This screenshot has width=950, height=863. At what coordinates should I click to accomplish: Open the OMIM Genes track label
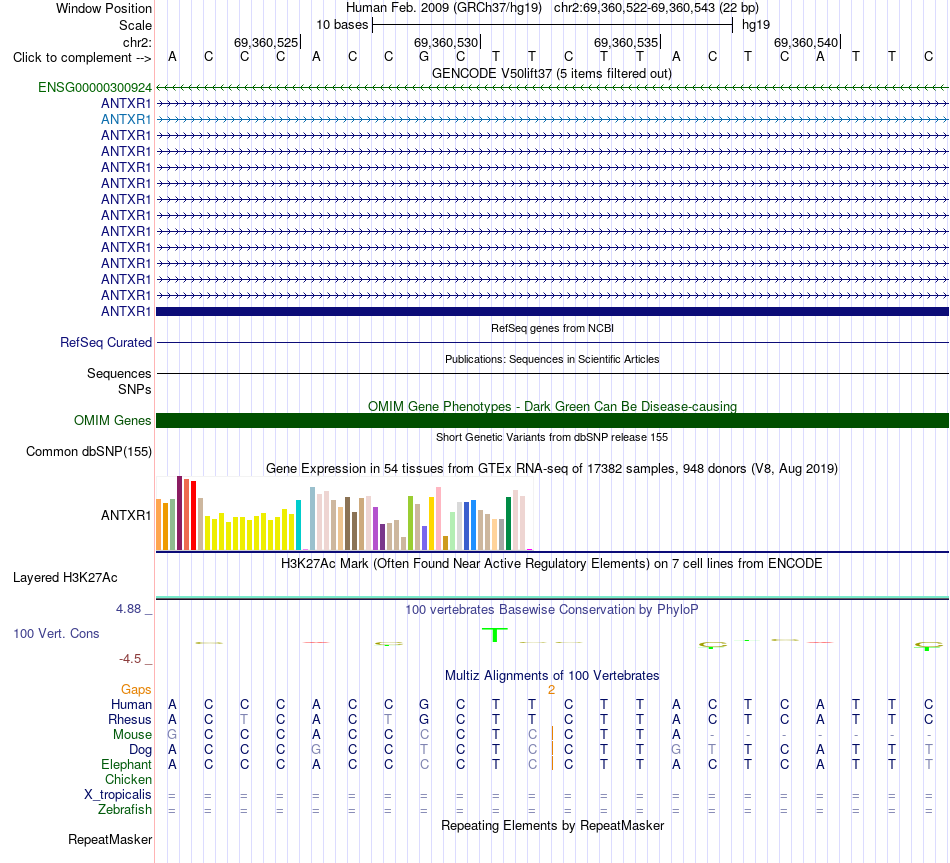112,421
